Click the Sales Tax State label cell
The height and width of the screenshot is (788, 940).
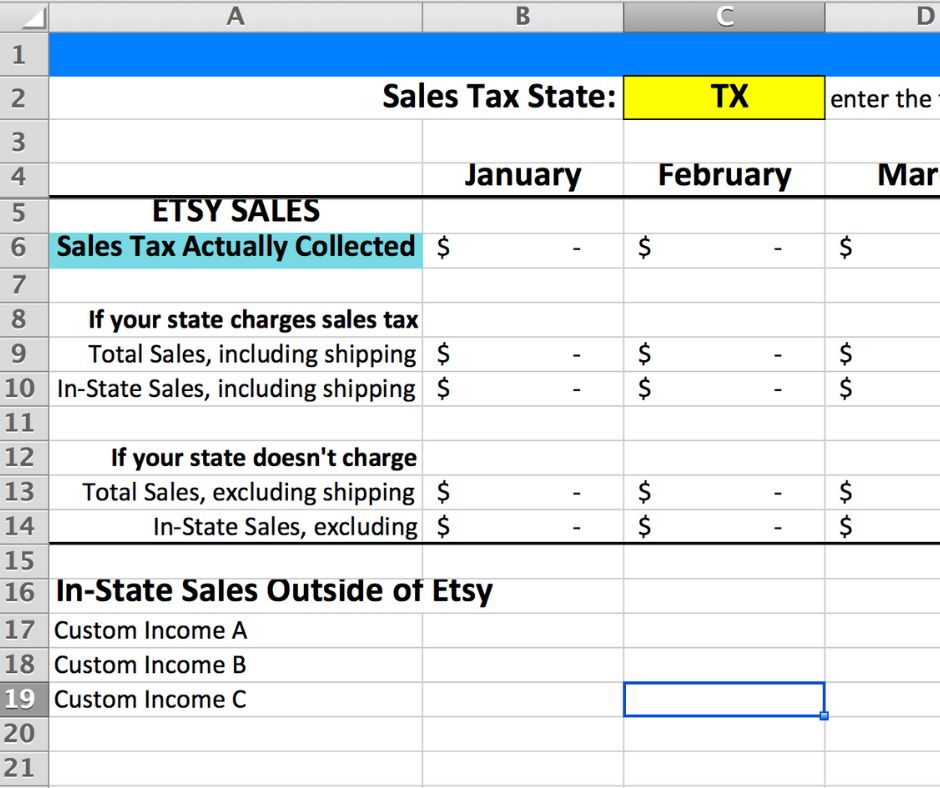click(498, 97)
